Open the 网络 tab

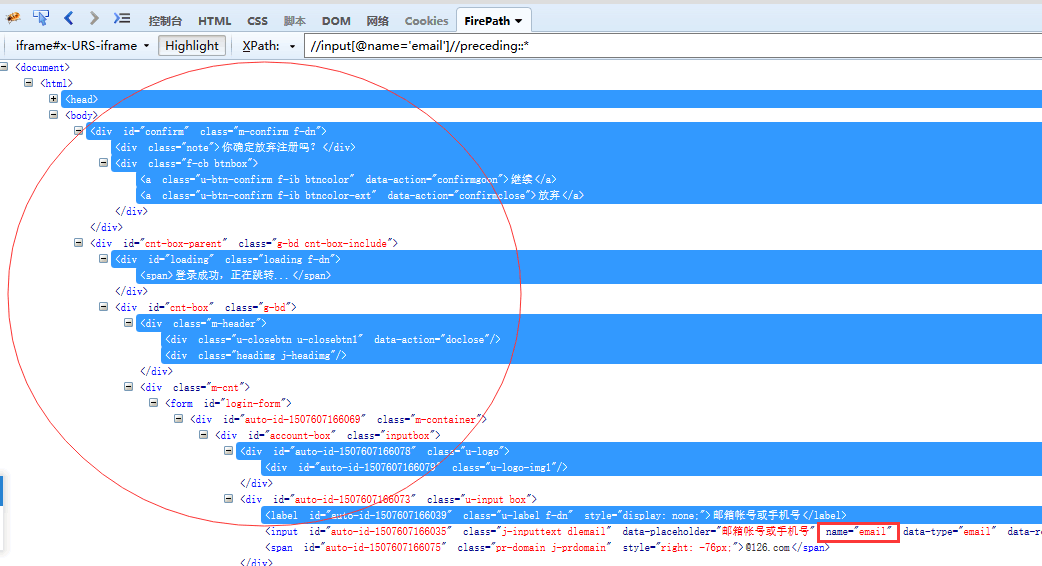tap(377, 21)
